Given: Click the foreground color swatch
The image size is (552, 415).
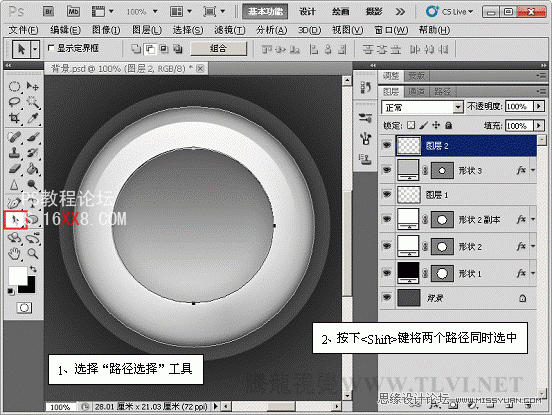Looking at the screenshot, I should click(17, 276).
